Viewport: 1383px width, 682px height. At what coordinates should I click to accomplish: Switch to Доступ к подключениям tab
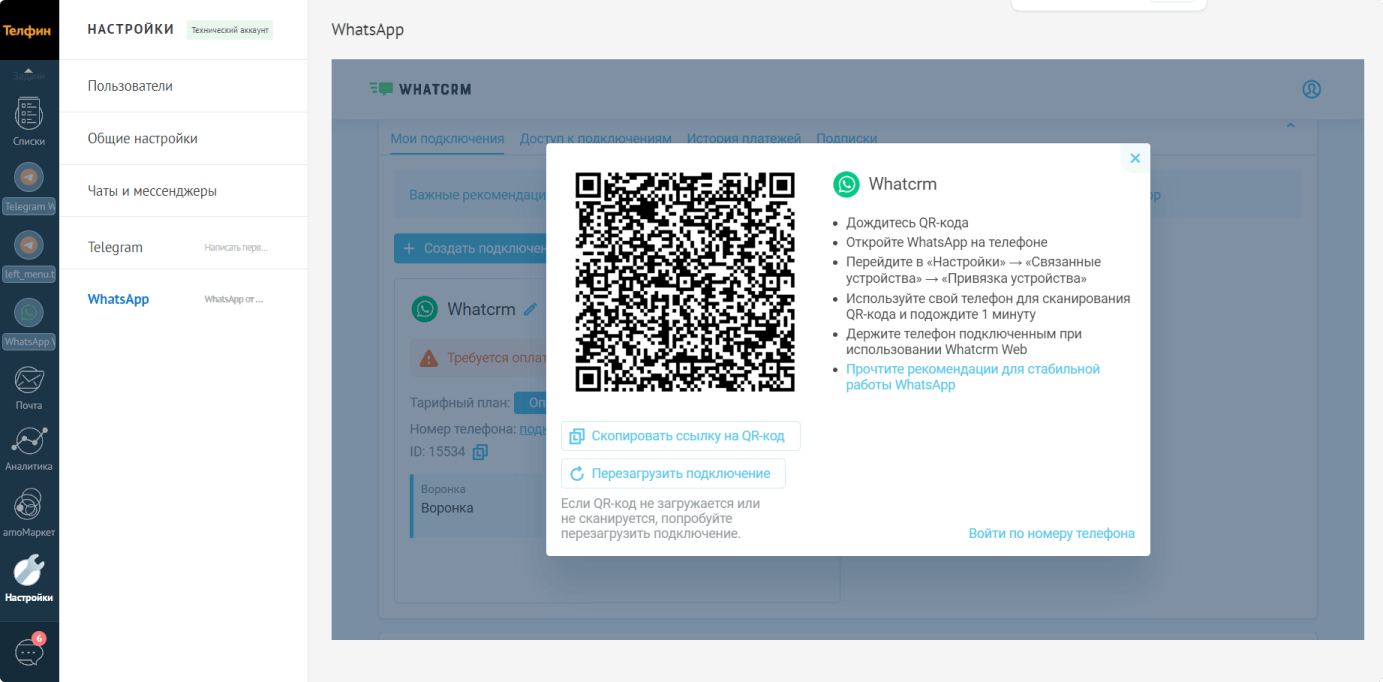(595, 139)
